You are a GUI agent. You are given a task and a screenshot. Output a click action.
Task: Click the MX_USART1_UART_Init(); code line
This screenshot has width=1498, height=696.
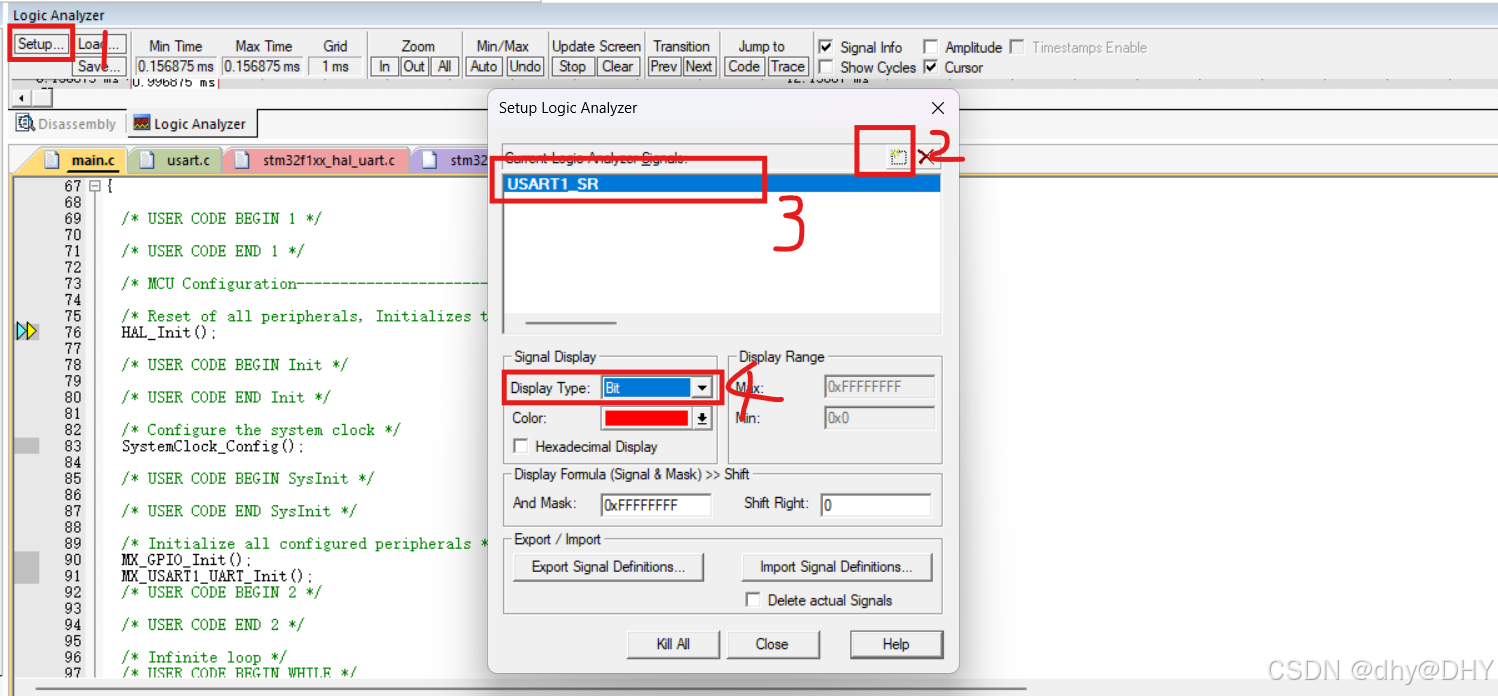point(217,576)
